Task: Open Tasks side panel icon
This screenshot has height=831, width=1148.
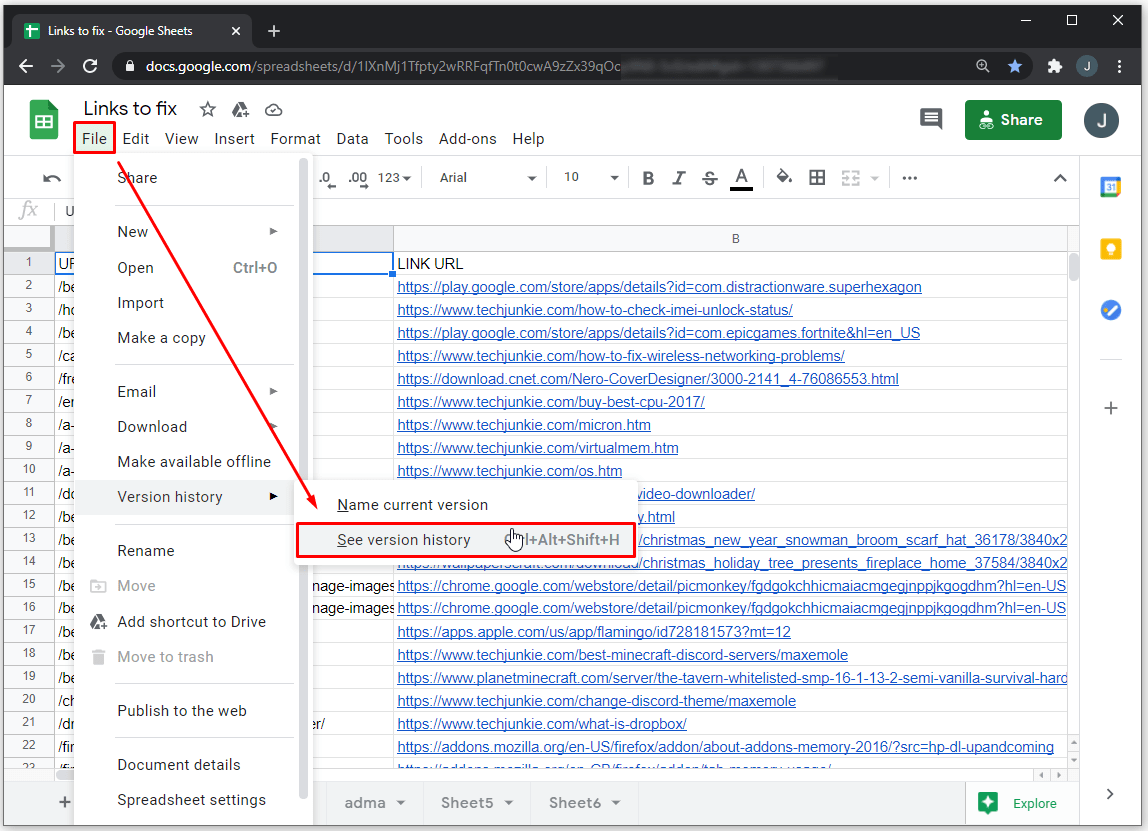Action: click(1110, 310)
